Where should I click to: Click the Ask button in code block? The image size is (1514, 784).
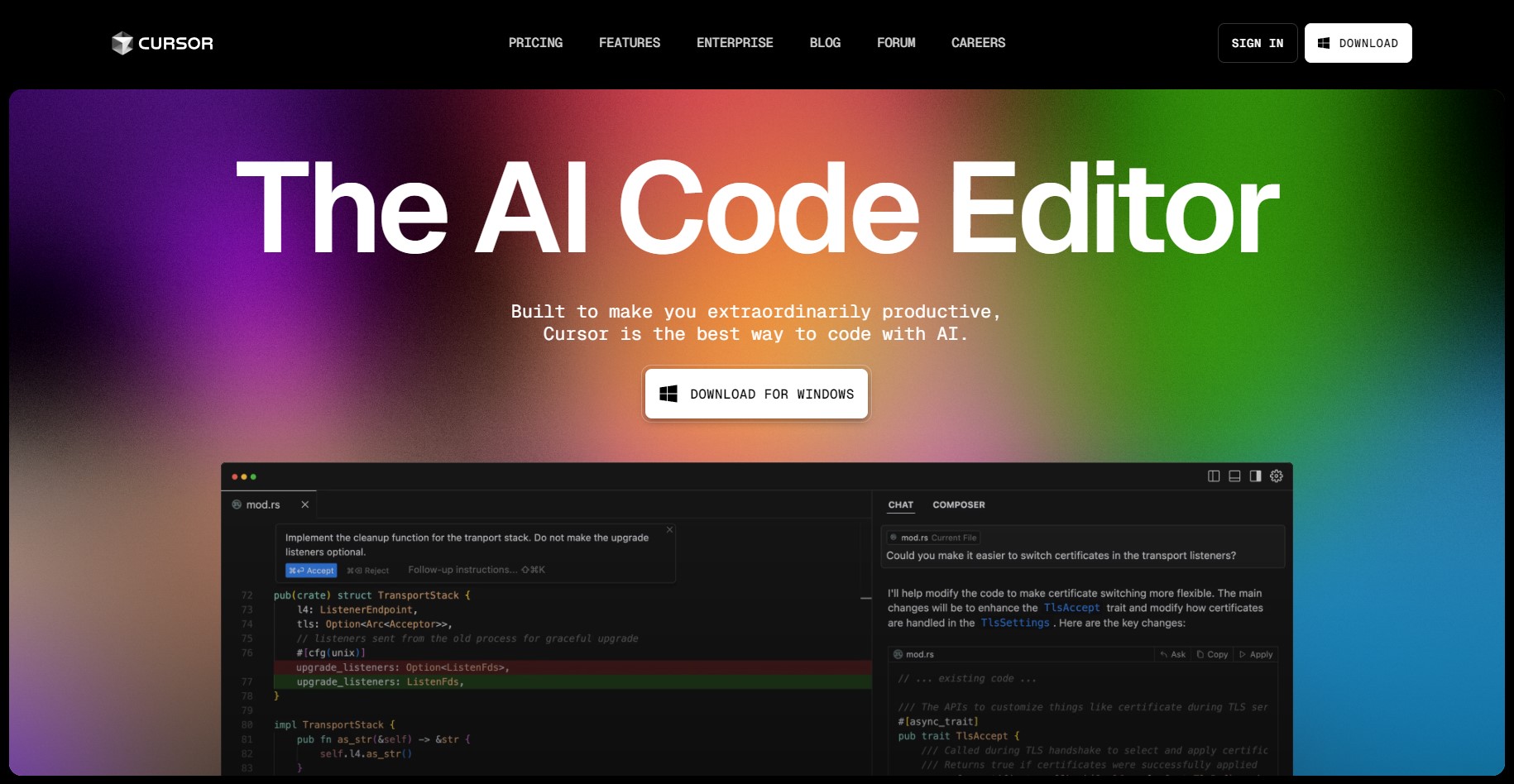coord(1173,654)
